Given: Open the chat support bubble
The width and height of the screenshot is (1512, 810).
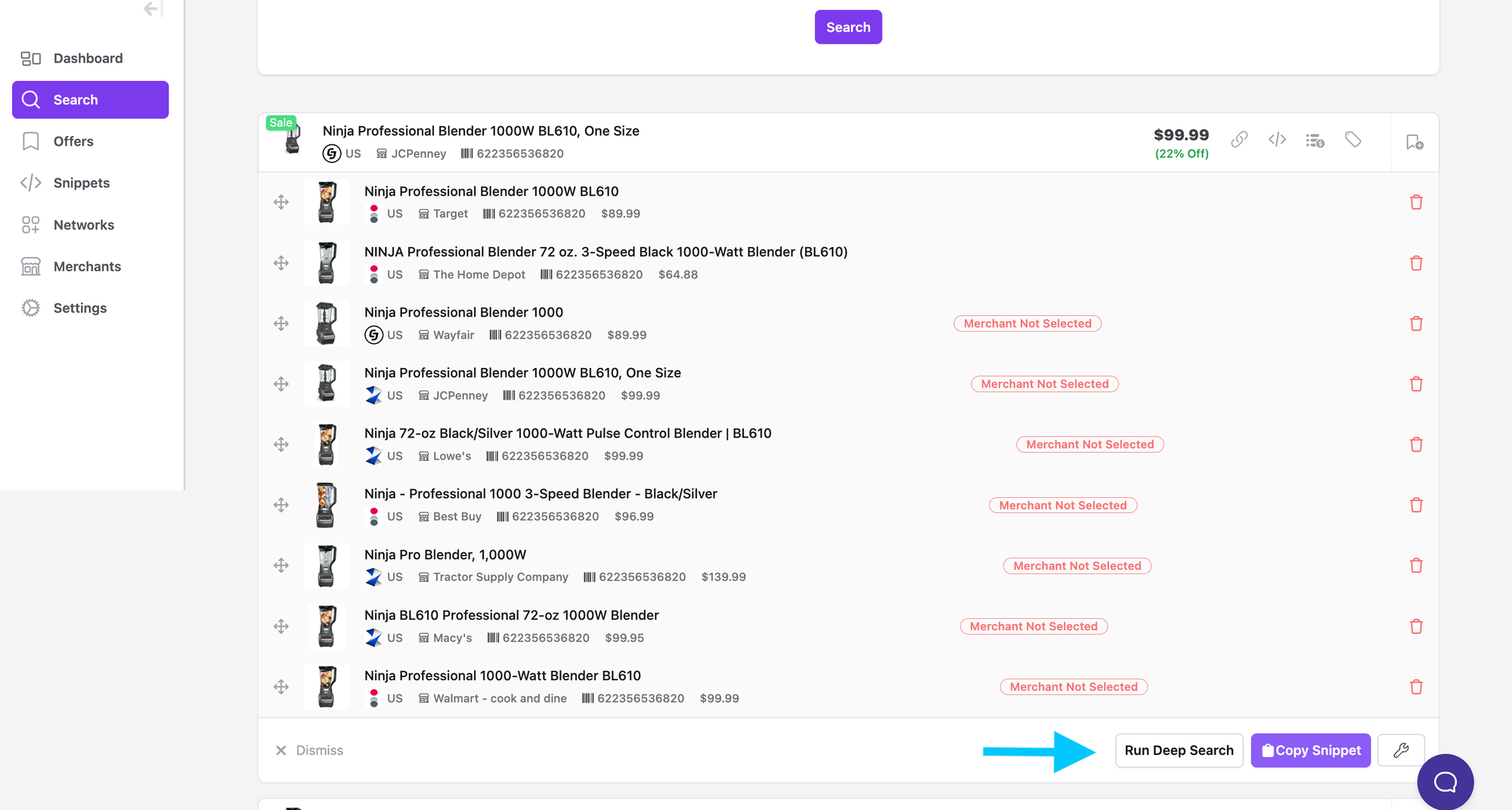Looking at the screenshot, I should [1445, 782].
